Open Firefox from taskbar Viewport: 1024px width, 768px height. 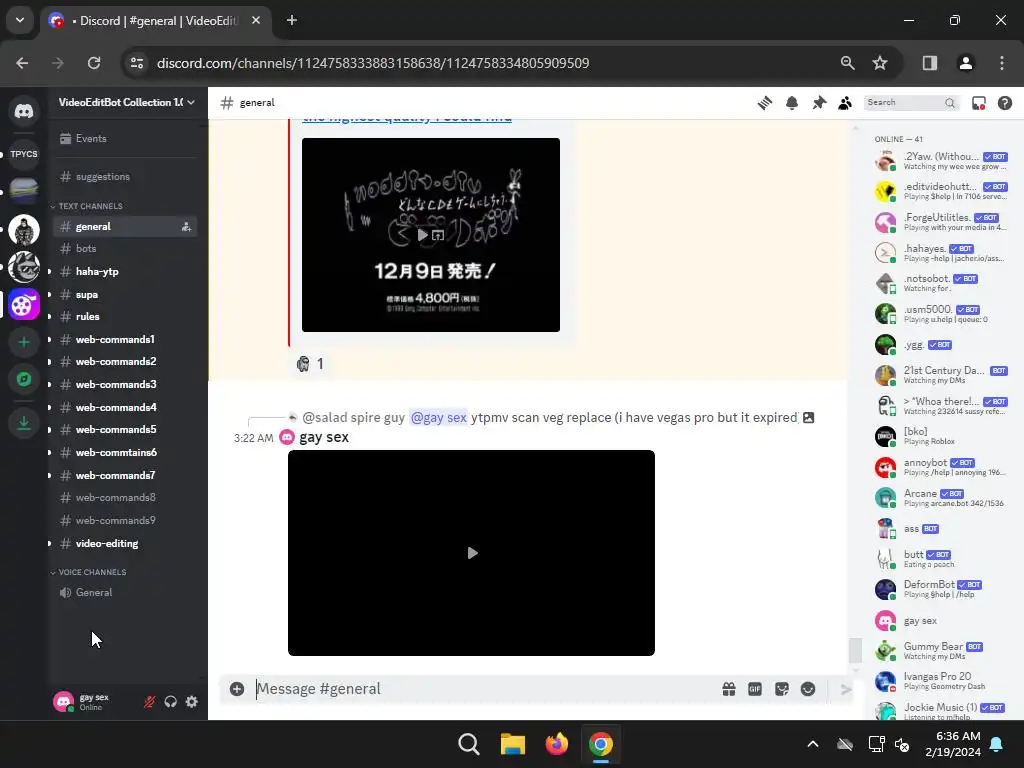click(x=556, y=744)
